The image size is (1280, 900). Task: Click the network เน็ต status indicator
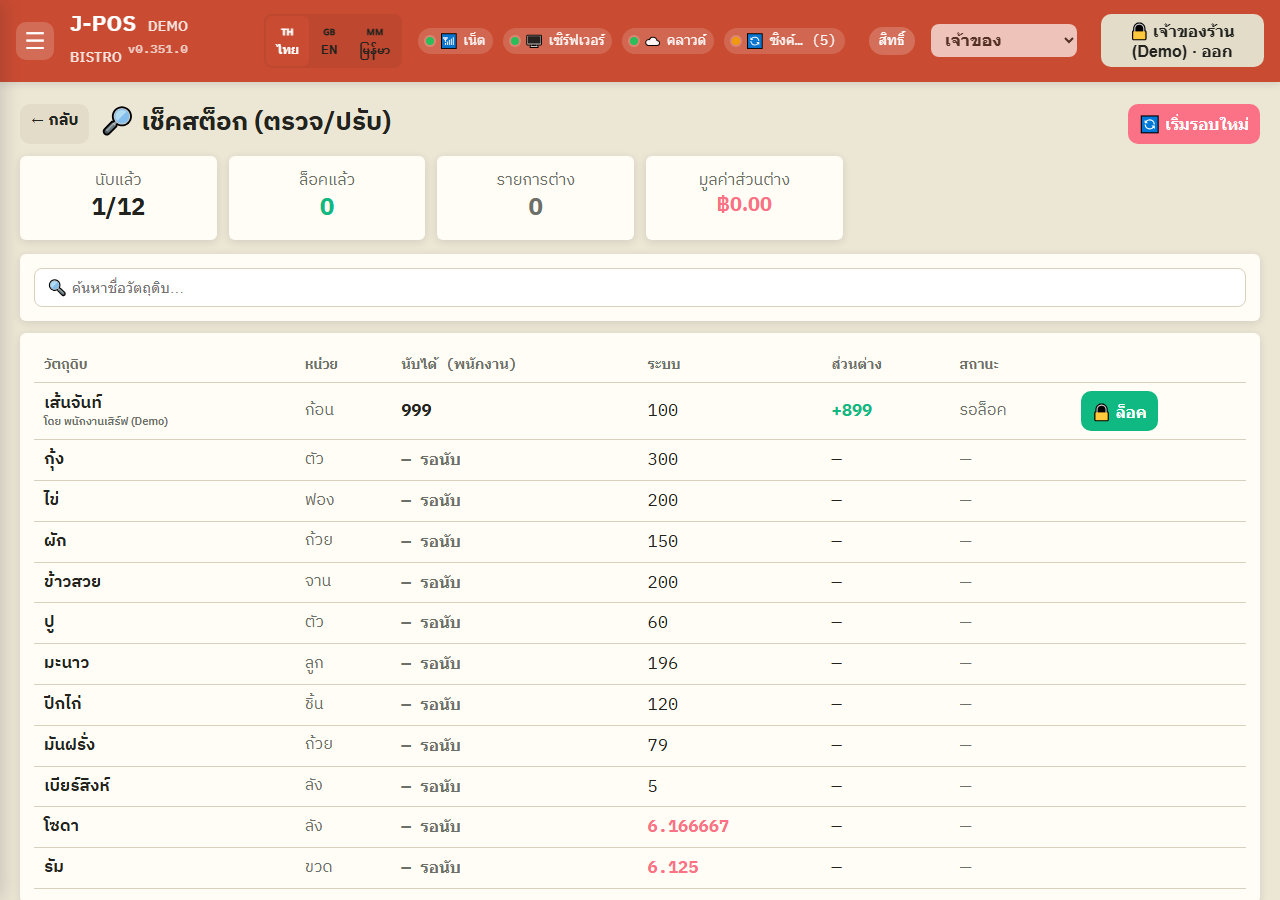click(x=455, y=41)
